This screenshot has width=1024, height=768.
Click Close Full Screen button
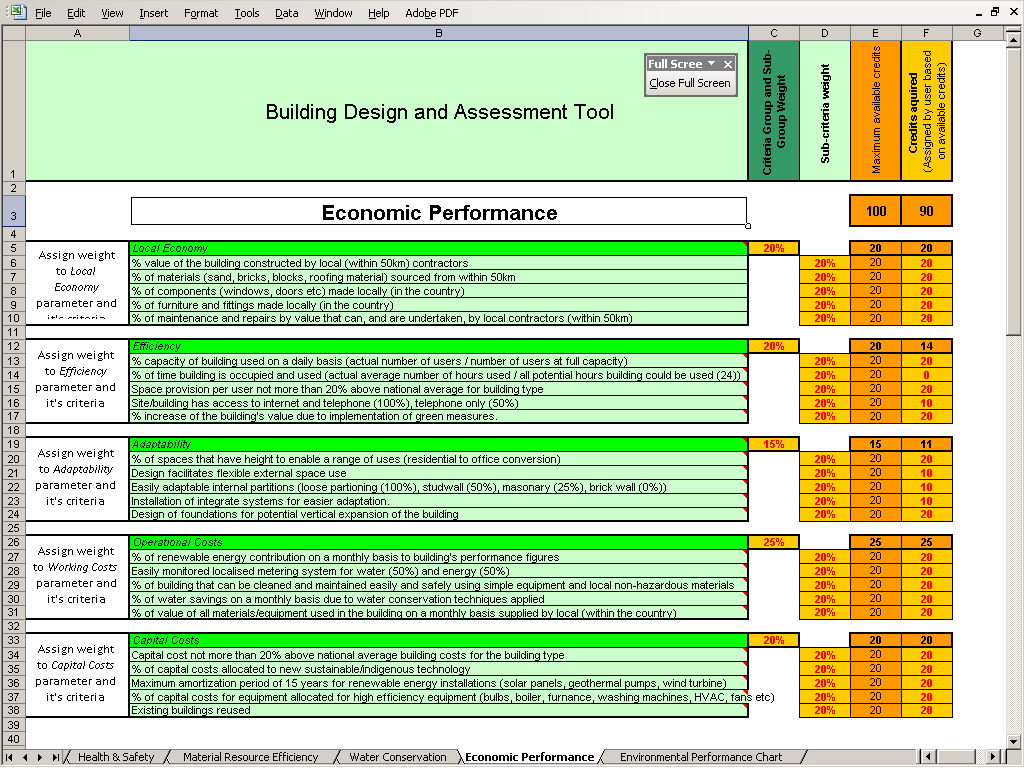click(690, 84)
